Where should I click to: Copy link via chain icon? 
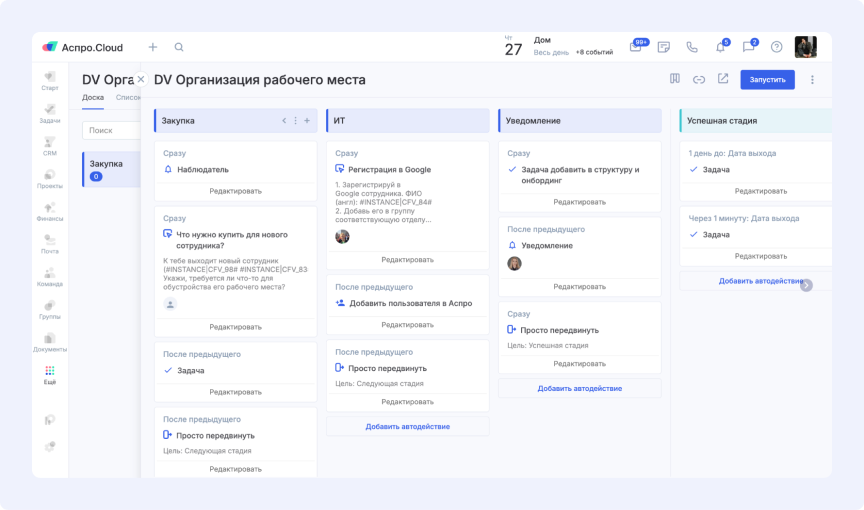699,79
